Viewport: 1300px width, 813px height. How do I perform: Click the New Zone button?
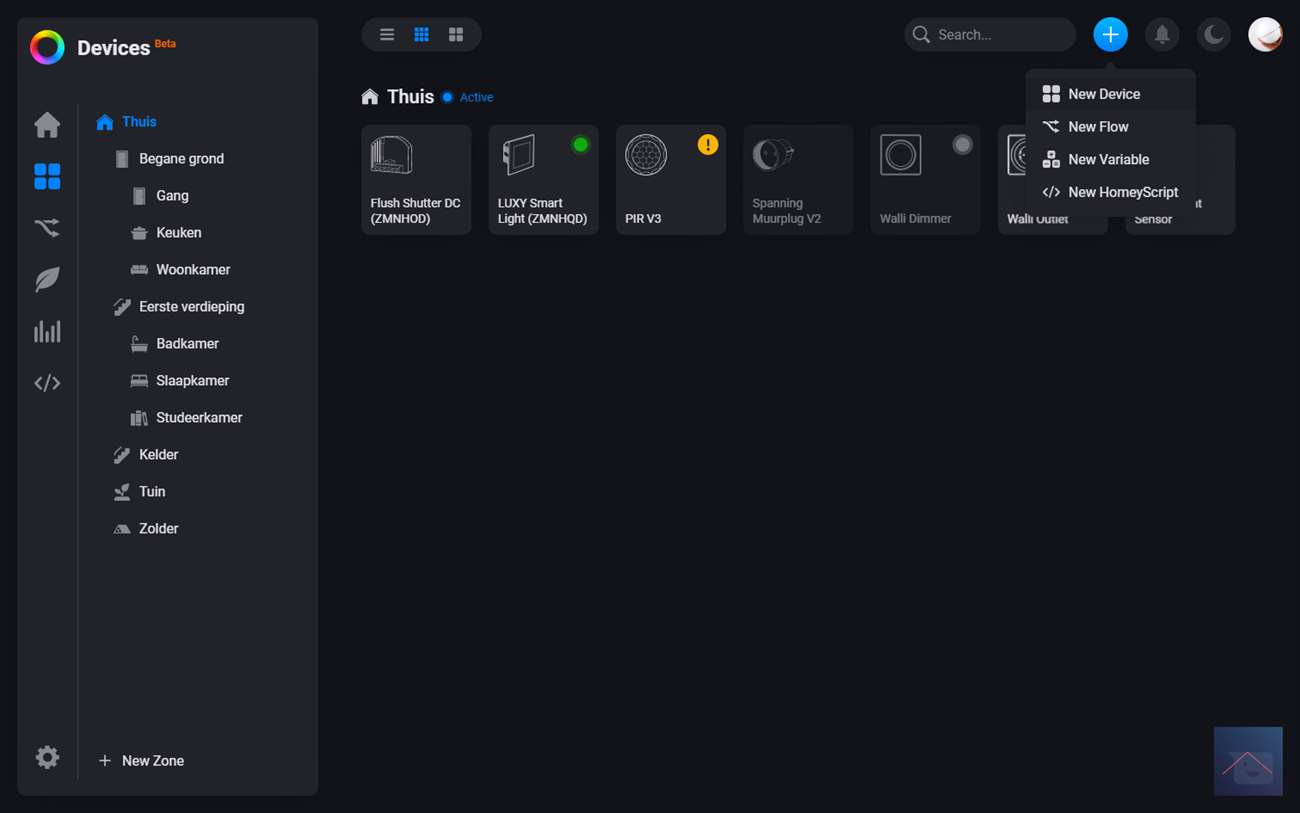coord(142,761)
